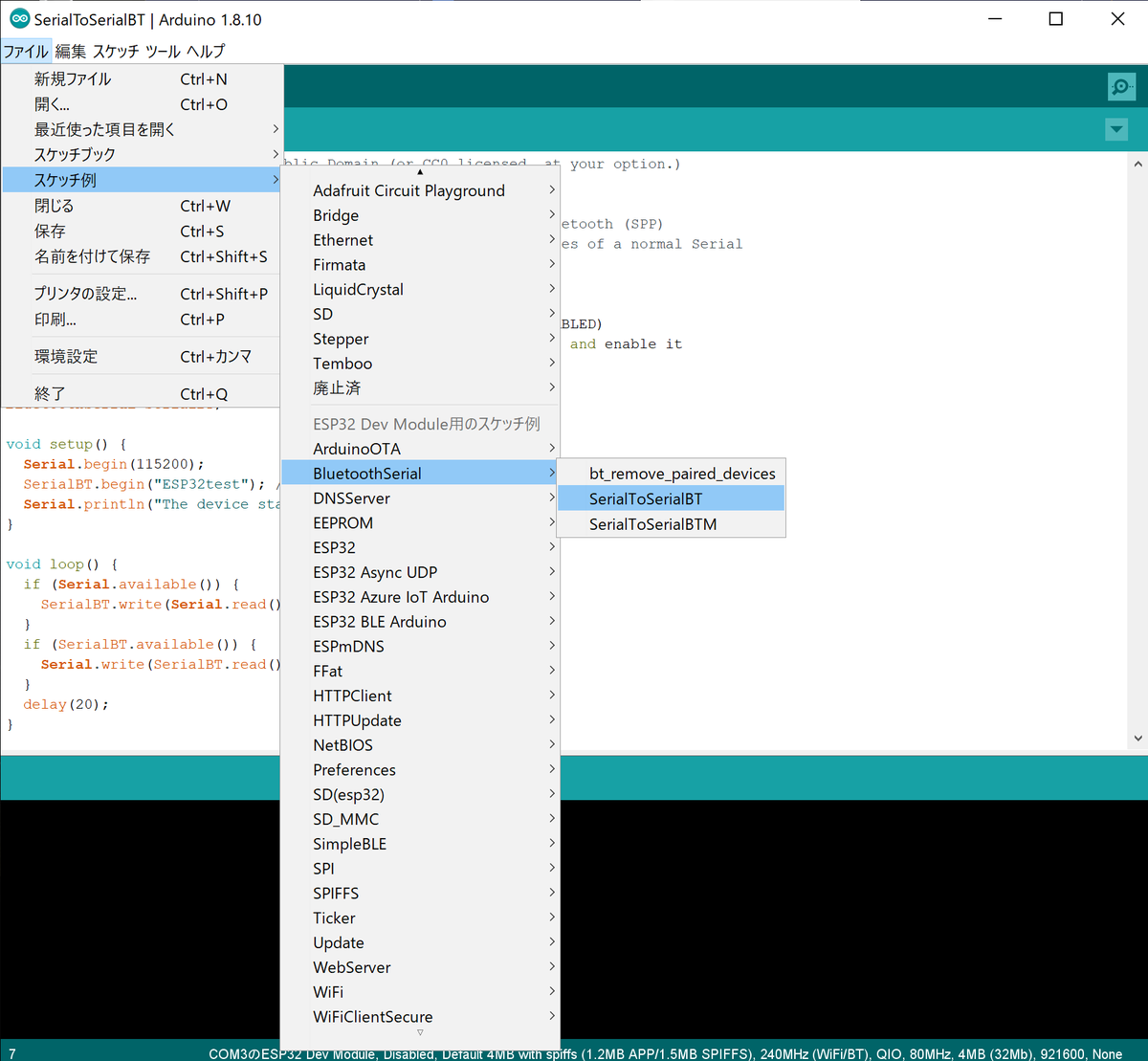This screenshot has height=1061, width=1148.
Task: Open the 編集 menu
Action: (x=70, y=51)
